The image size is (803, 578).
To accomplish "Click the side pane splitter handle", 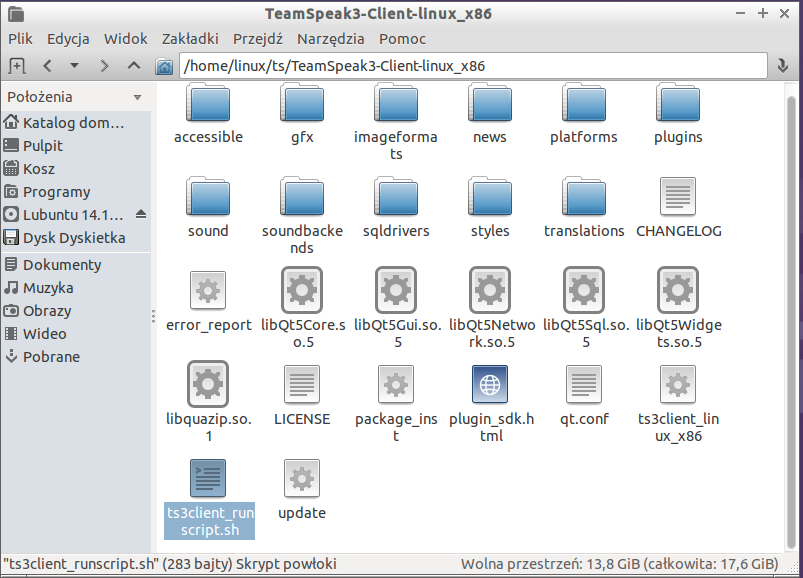I will [x=153, y=316].
